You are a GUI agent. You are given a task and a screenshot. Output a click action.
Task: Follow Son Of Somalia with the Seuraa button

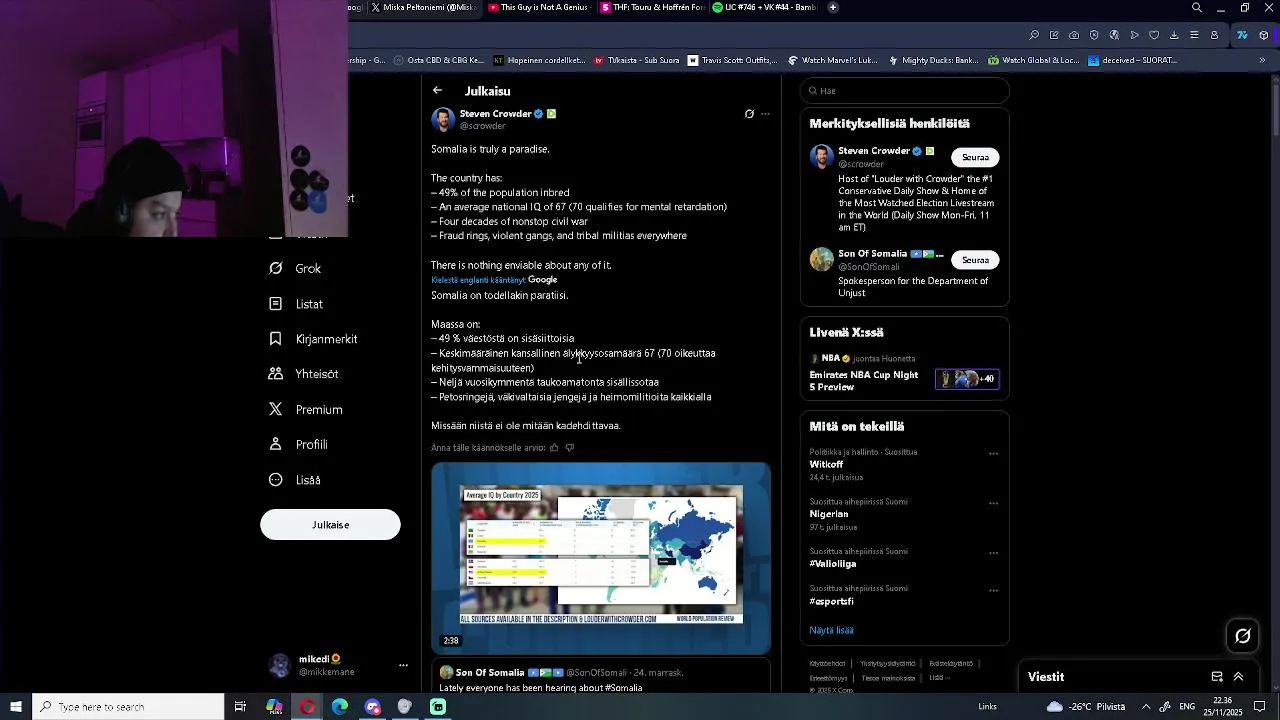click(975, 260)
